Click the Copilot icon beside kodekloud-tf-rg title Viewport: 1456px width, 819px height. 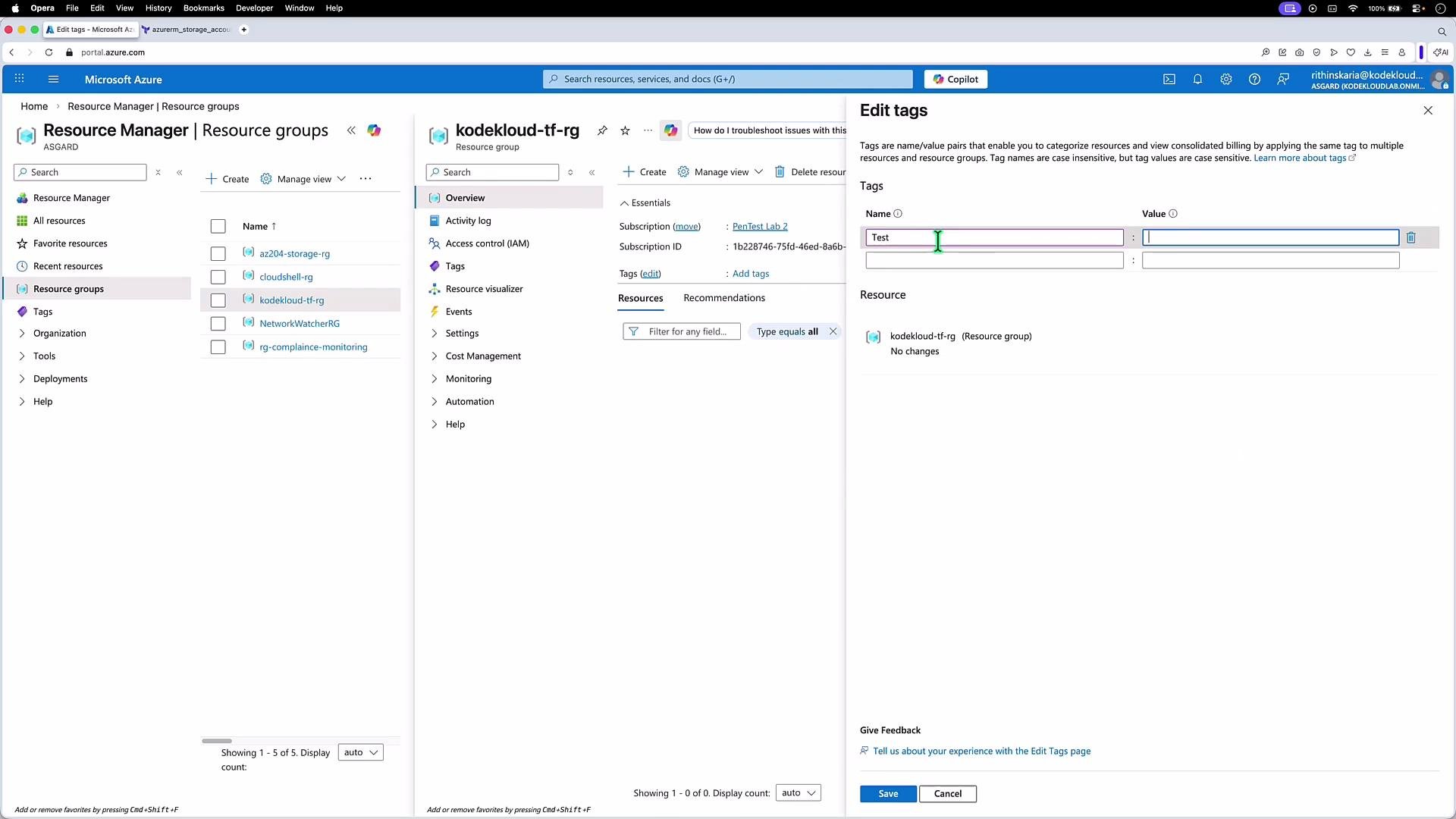(x=670, y=130)
